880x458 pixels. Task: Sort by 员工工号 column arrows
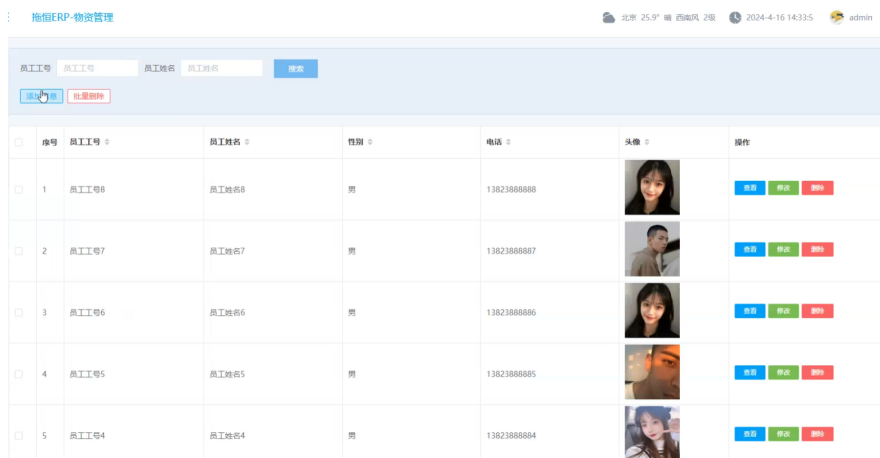click(x=107, y=142)
